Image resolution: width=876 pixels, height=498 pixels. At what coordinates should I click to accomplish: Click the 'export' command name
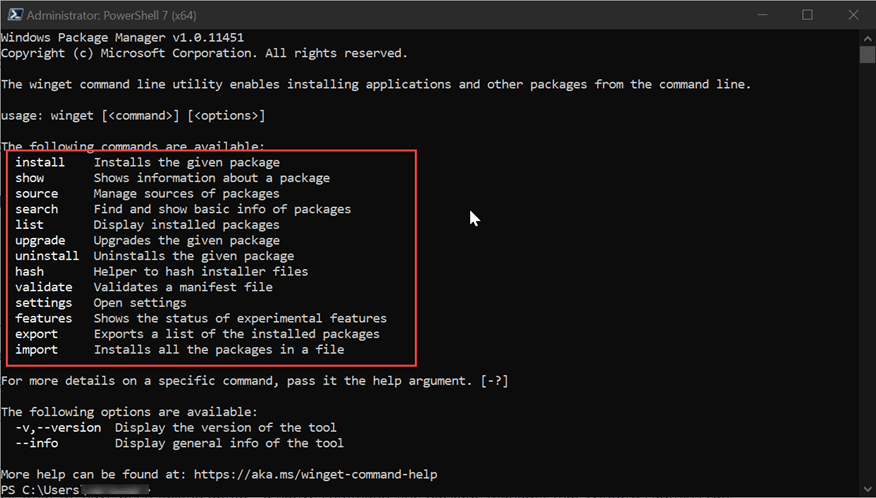pyautogui.click(x=37, y=334)
